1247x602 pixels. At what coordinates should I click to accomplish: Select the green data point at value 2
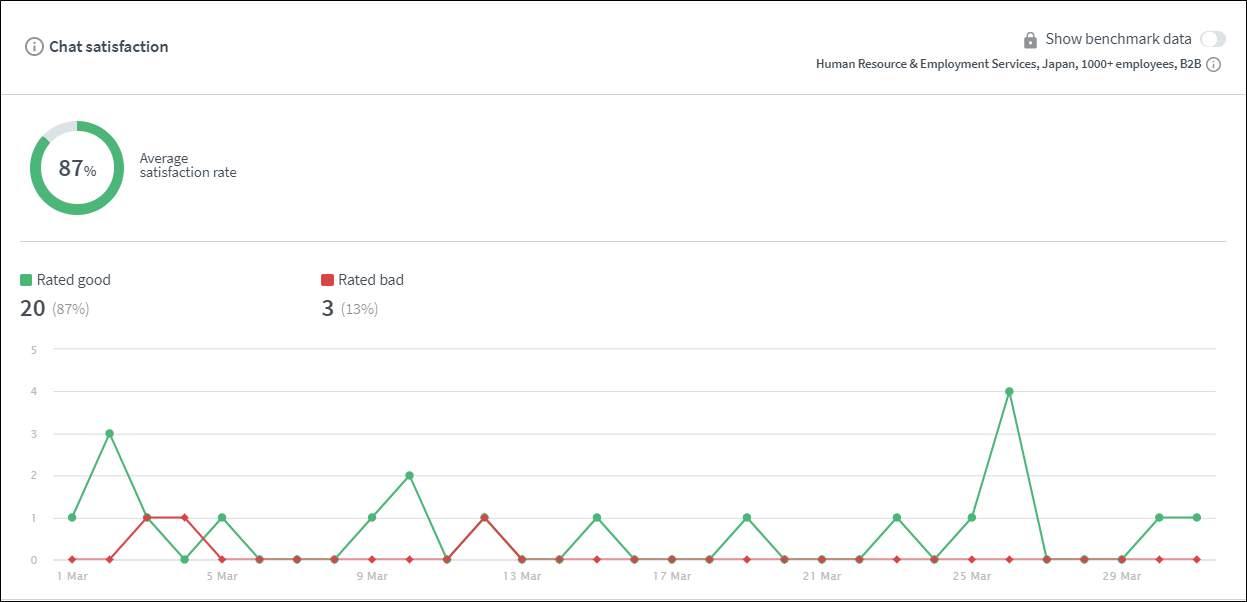[x=409, y=476]
